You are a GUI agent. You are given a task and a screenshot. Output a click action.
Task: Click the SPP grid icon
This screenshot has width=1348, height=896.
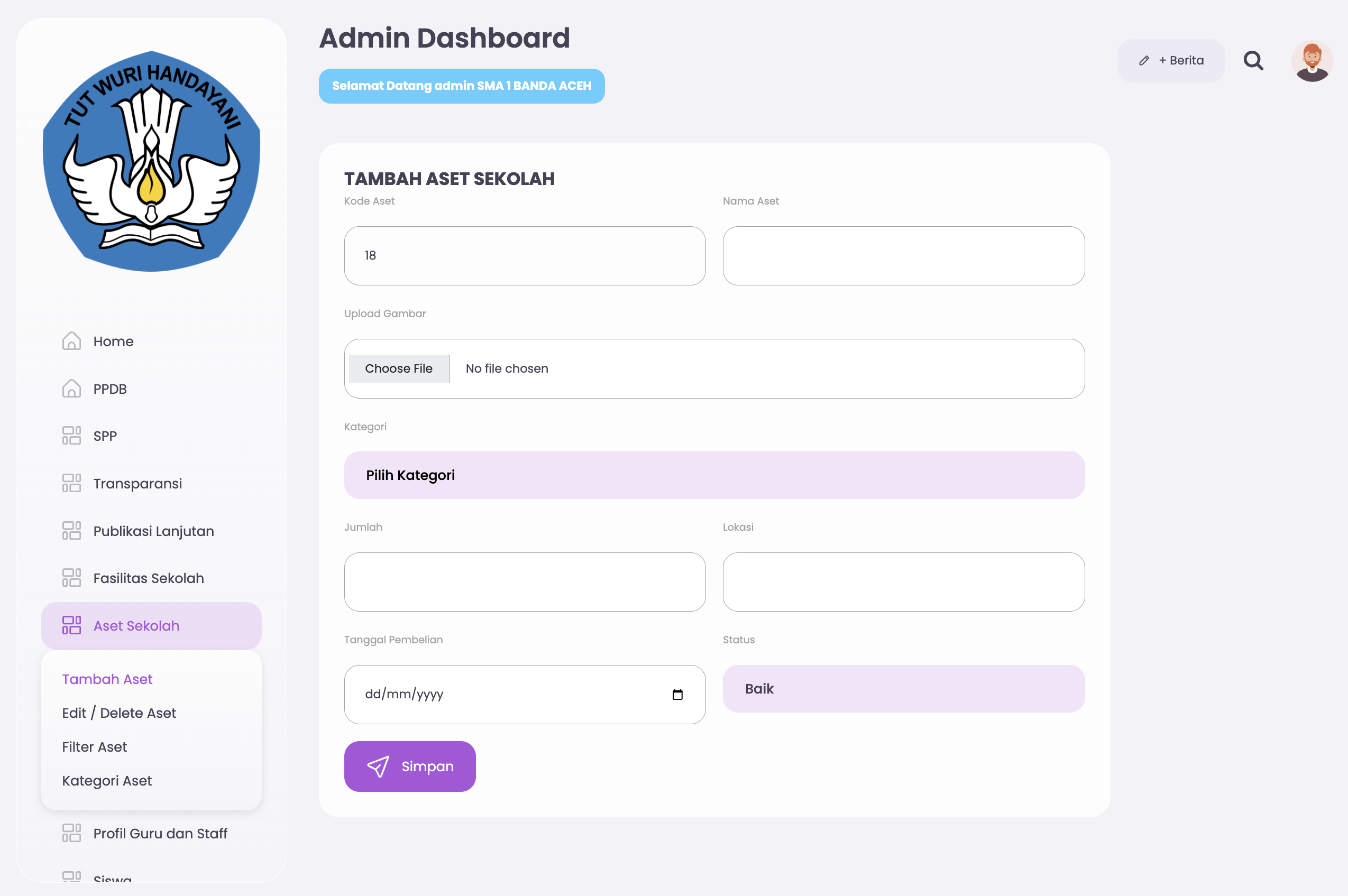(x=71, y=435)
